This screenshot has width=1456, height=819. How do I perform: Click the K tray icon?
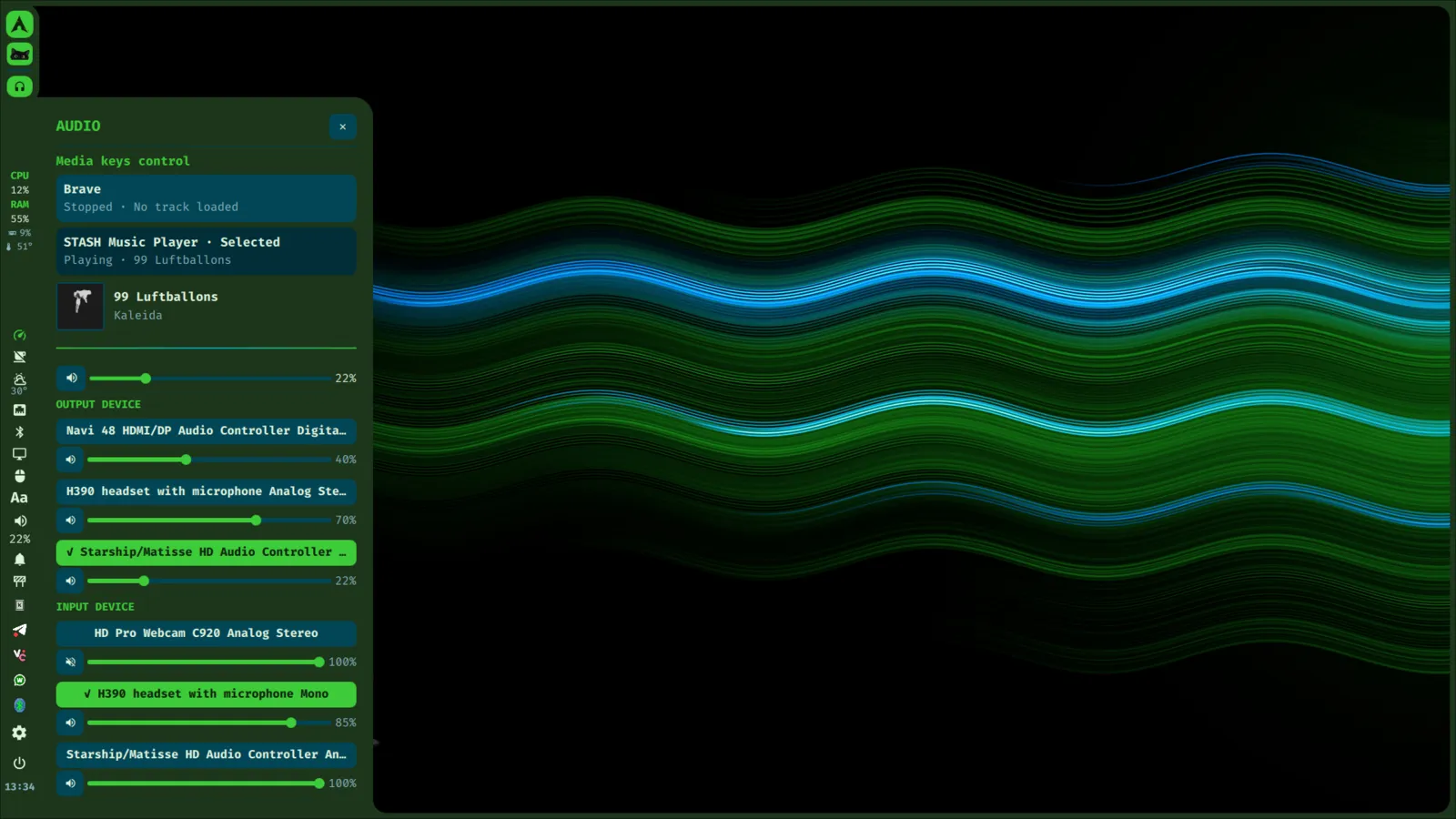coord(19,605)
